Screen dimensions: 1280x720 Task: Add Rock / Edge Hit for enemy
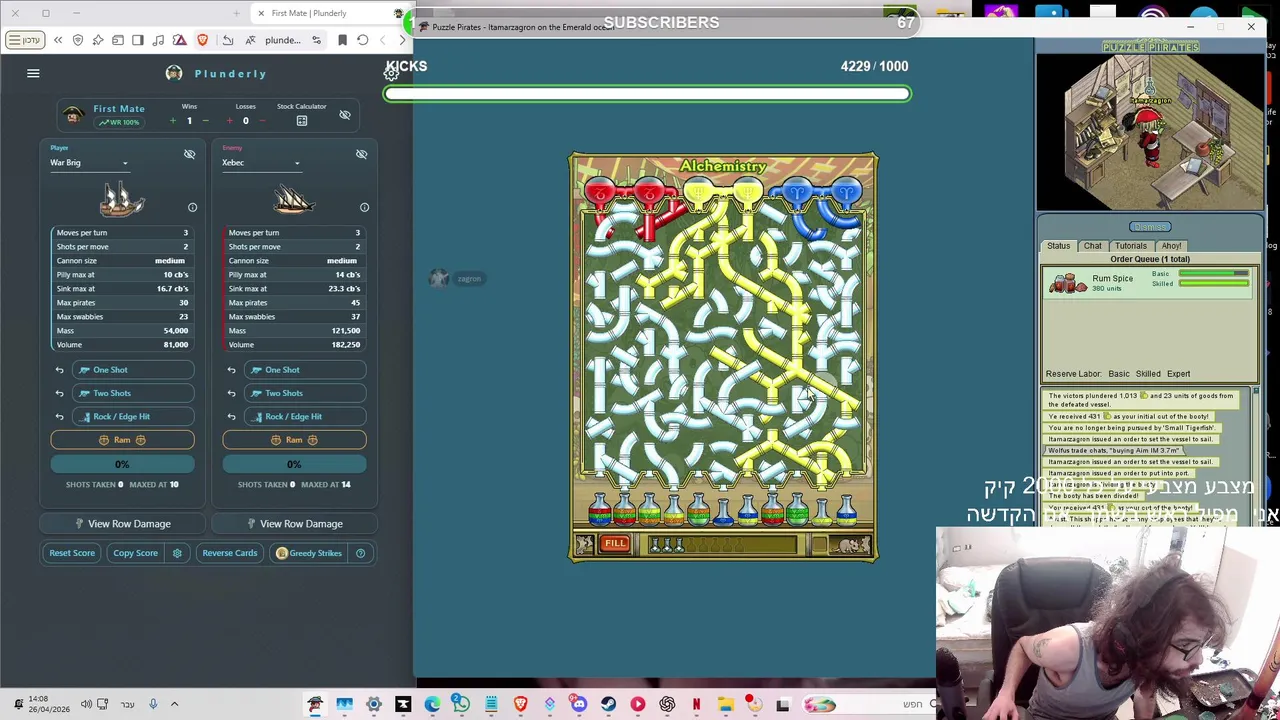[x=304, y=416]
